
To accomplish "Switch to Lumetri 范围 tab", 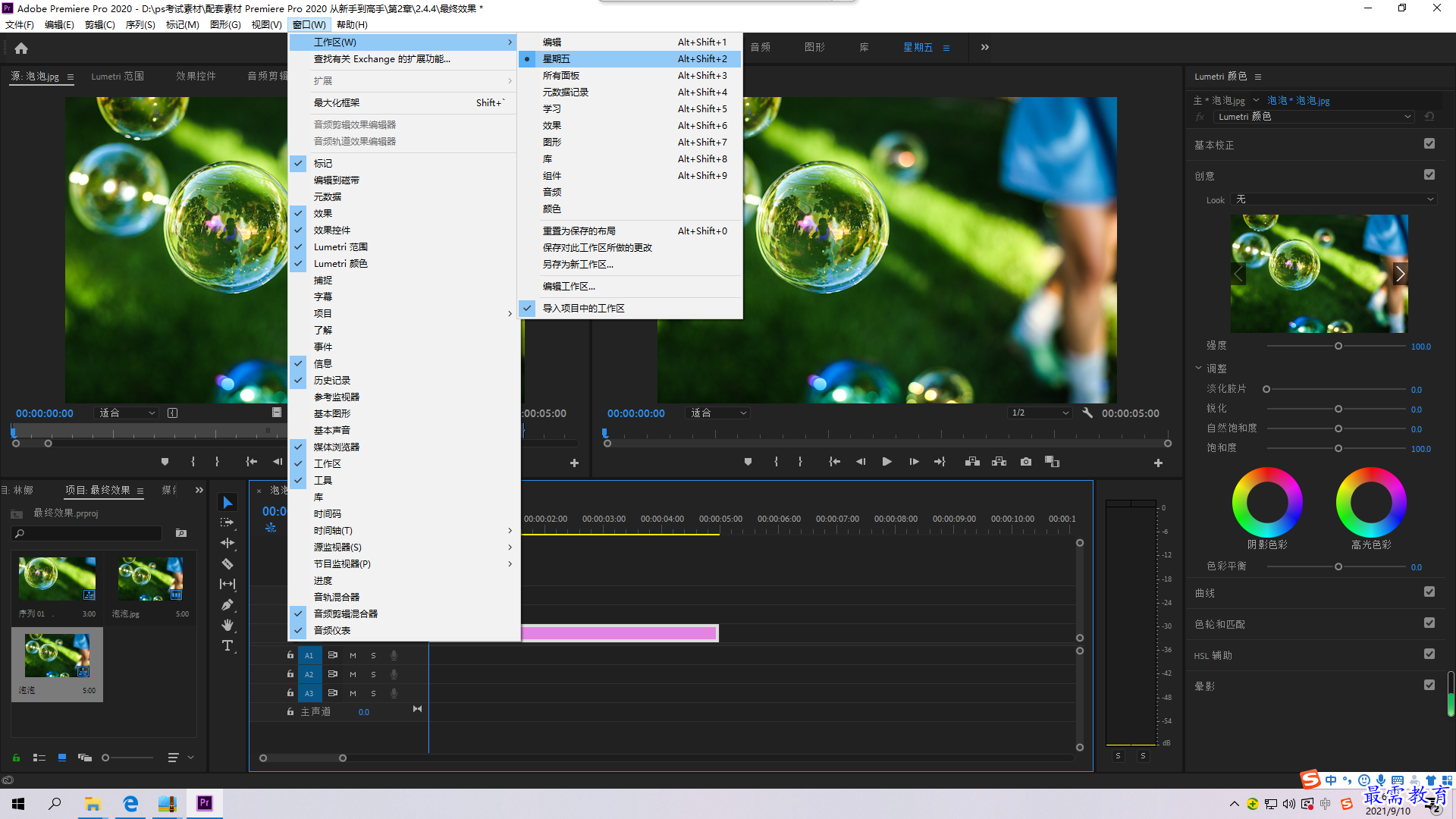I will pyautogui.click(x=118, y=77).
